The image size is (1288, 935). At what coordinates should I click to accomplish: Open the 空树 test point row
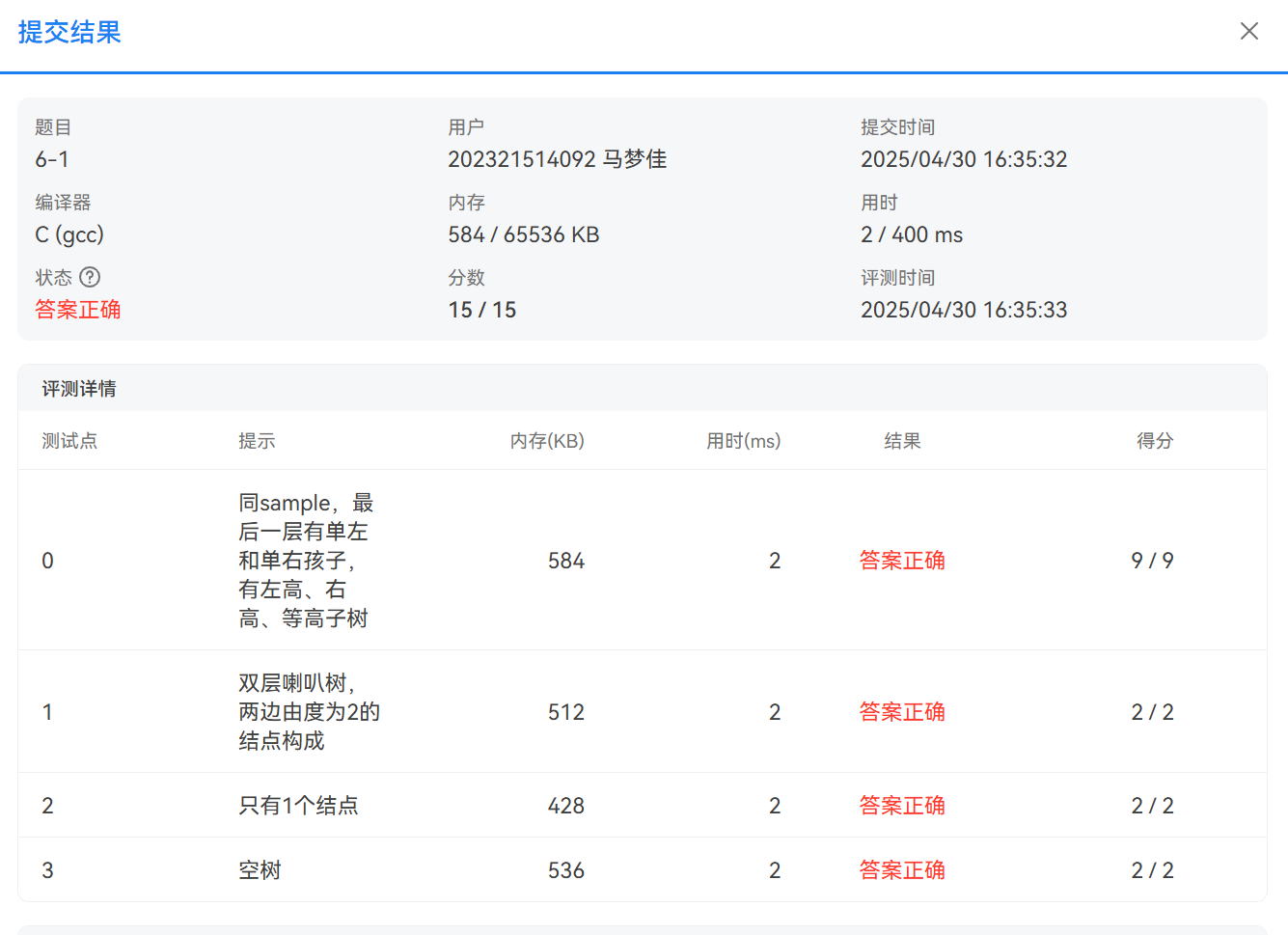(259, 869)
